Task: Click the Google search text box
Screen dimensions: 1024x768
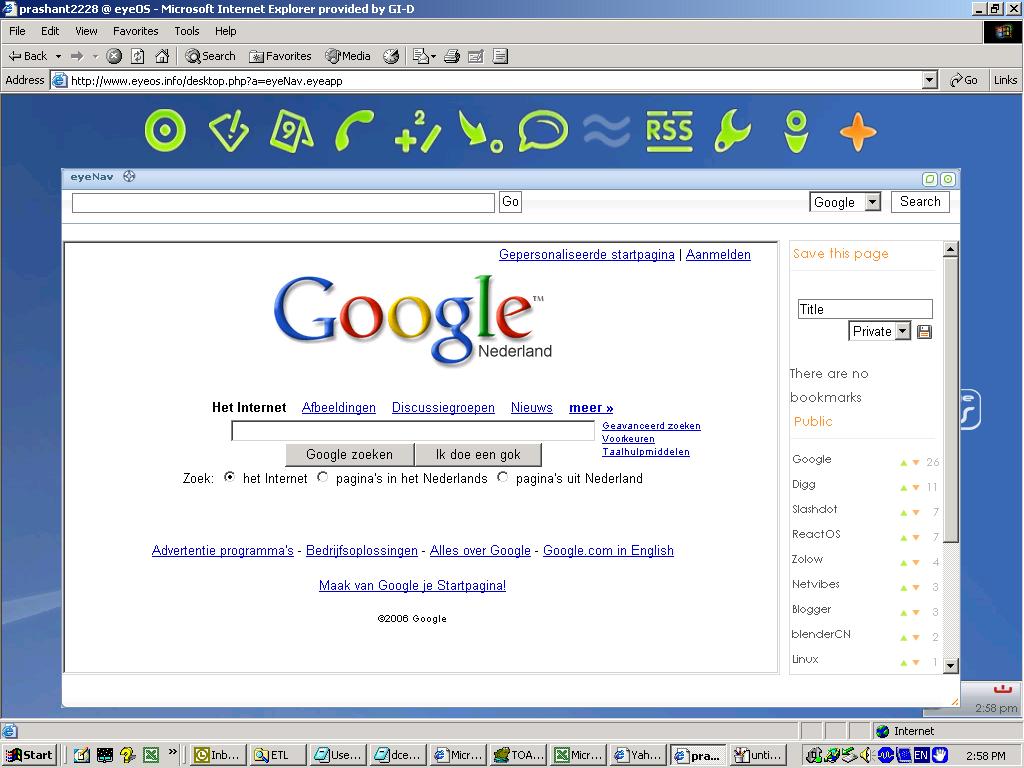Action: (x=413, y=431)
